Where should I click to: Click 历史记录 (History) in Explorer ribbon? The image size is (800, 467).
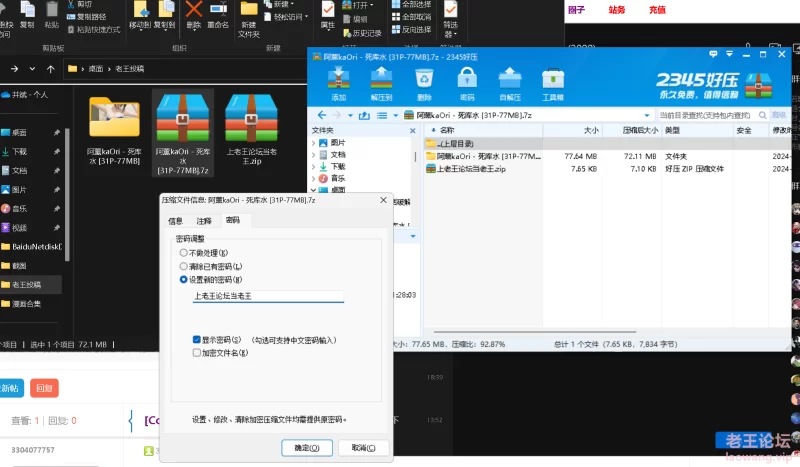pos(362,33)
